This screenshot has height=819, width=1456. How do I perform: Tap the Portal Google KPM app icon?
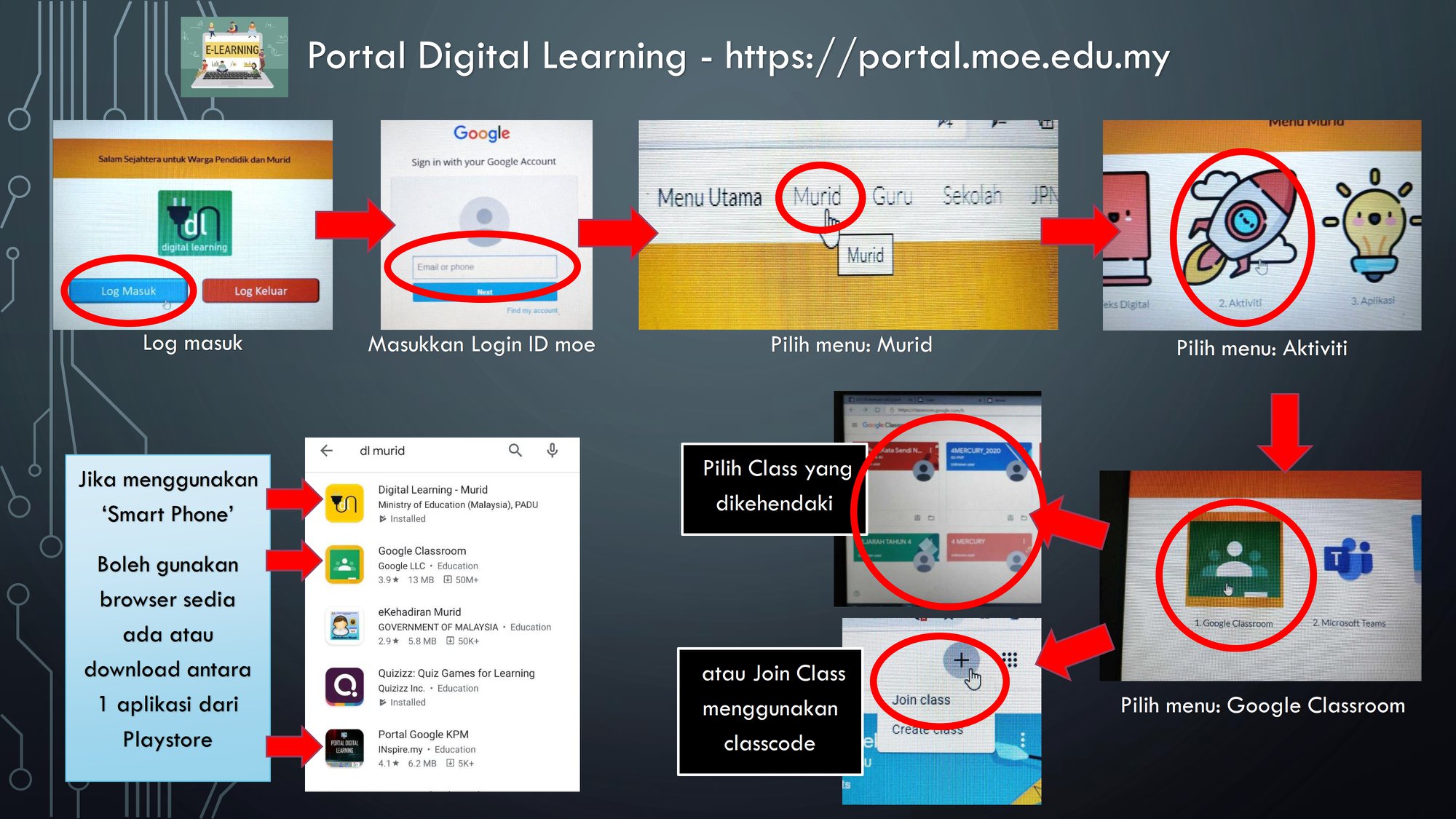pos(344,748)
